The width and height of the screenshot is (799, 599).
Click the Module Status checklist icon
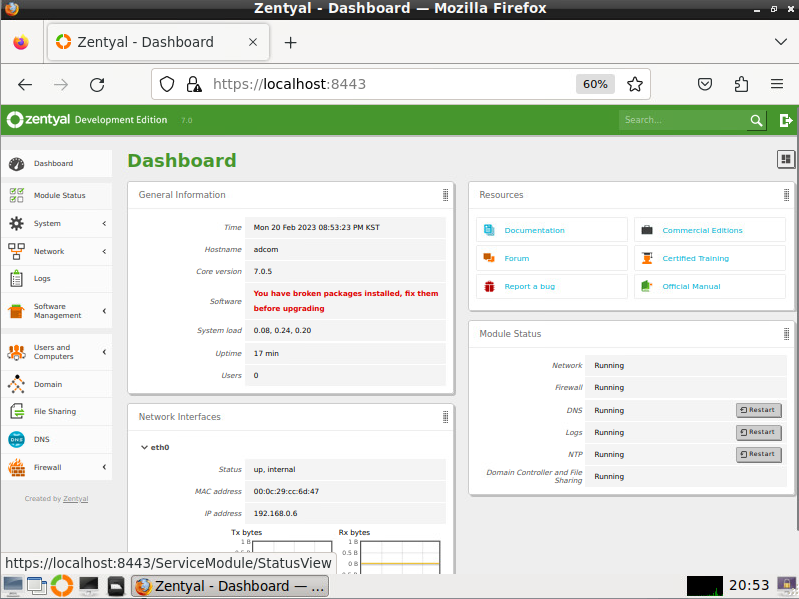[16, 195]
